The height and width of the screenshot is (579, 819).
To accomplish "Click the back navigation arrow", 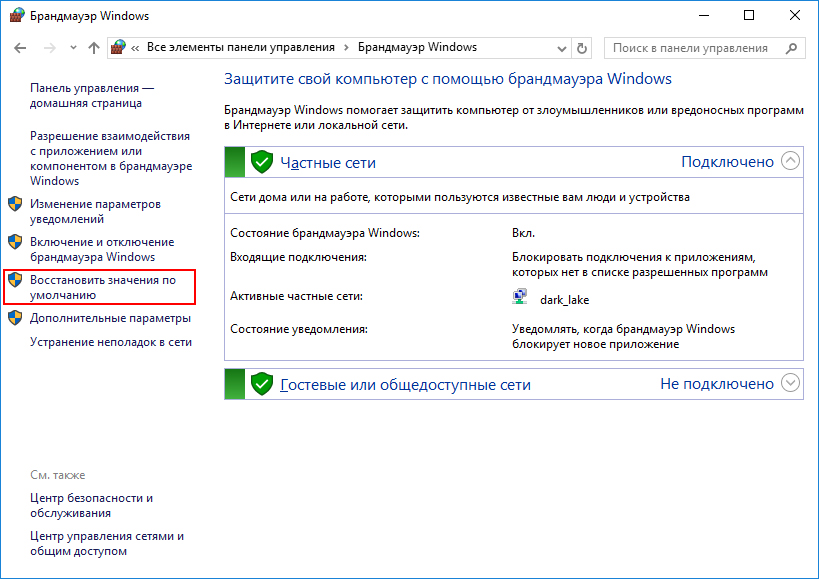I will coord(20,48).
